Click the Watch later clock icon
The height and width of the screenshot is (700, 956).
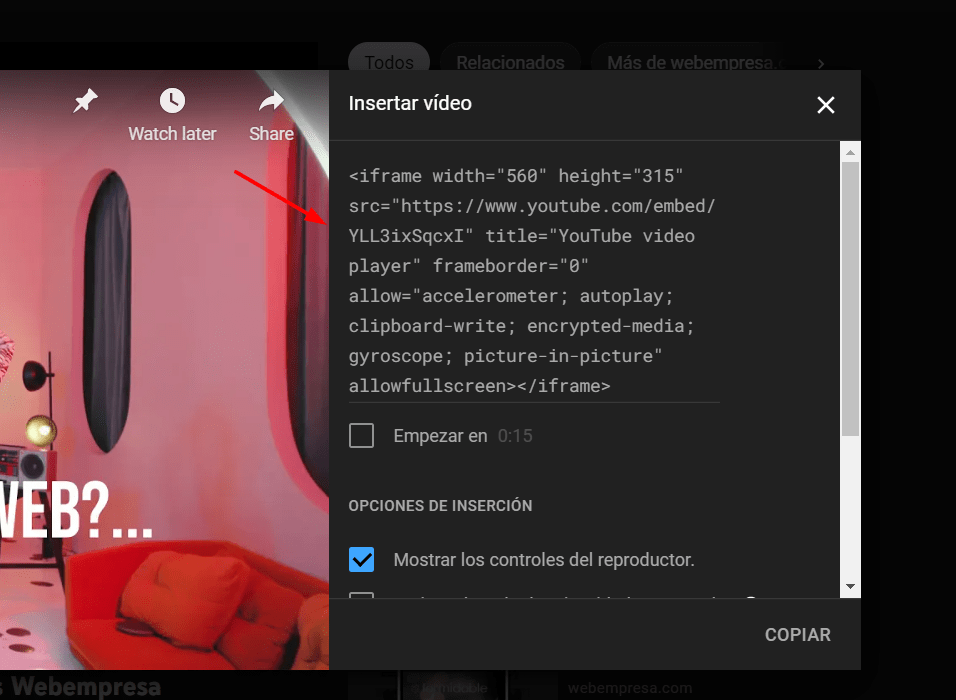tap(173, 101)
